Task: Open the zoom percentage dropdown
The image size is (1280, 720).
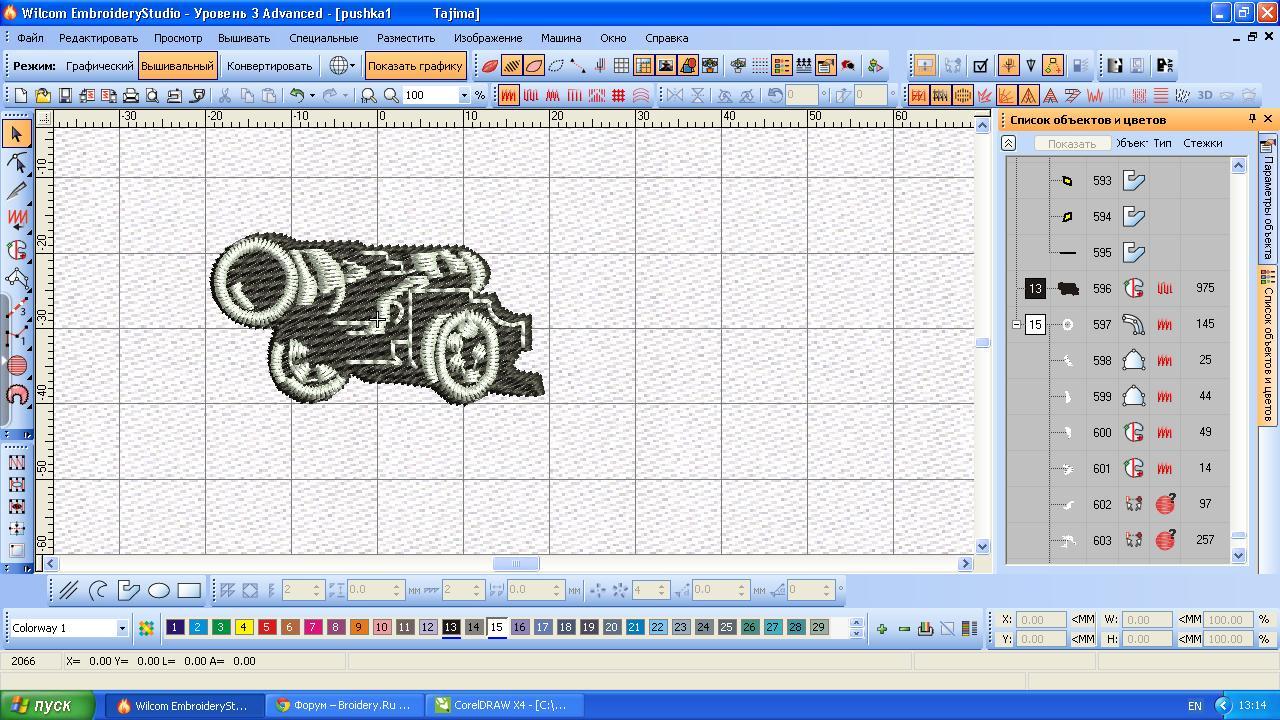Action: pyautogui.click(x=463, y=96)
